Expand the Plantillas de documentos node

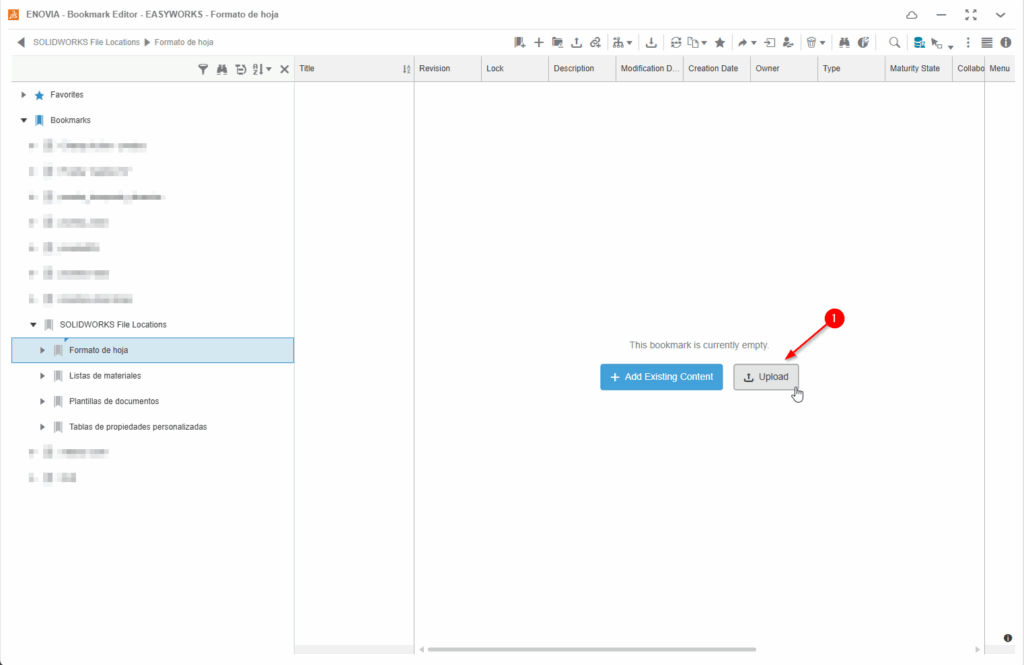42,401
